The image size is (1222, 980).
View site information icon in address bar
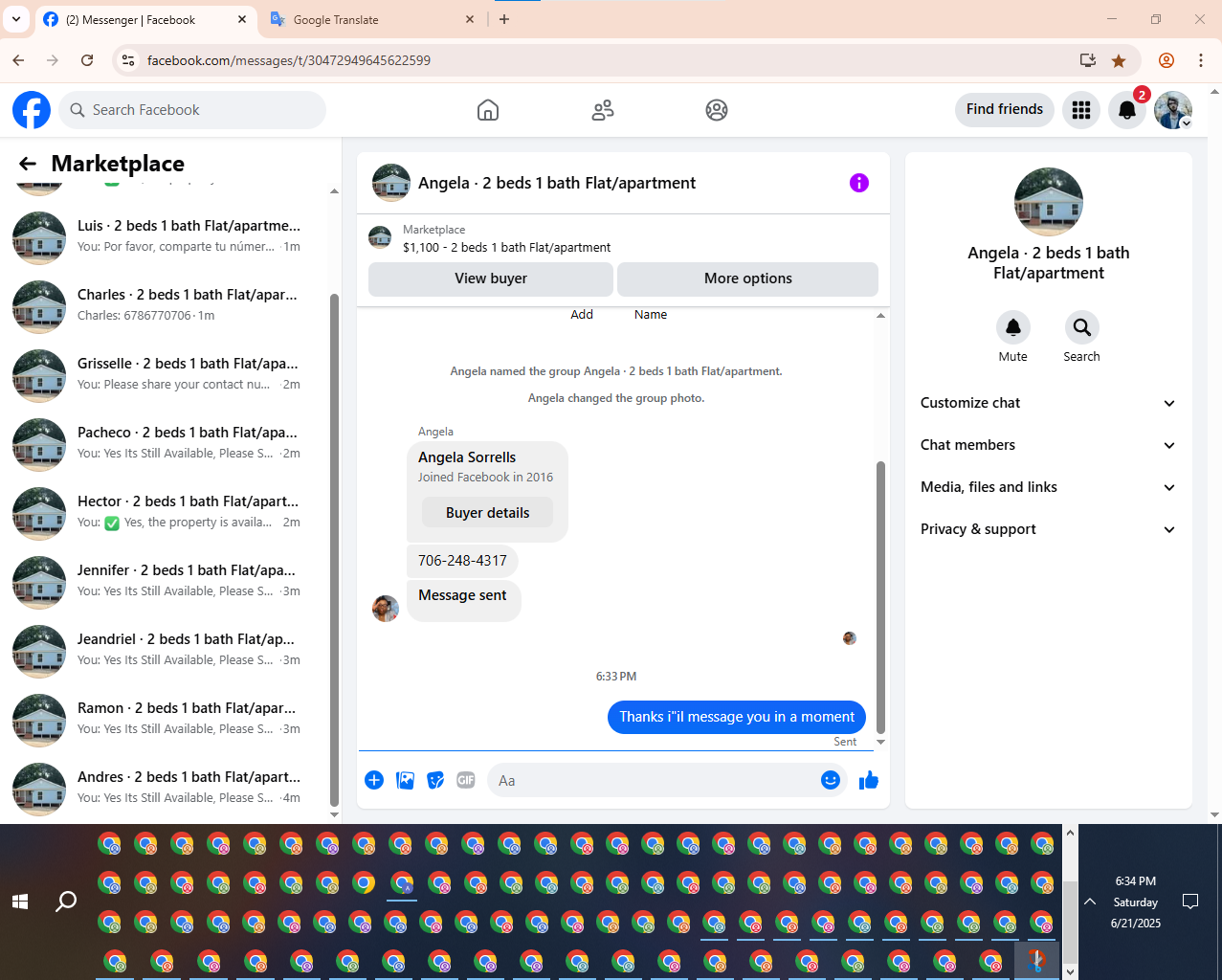click(128, 60)
